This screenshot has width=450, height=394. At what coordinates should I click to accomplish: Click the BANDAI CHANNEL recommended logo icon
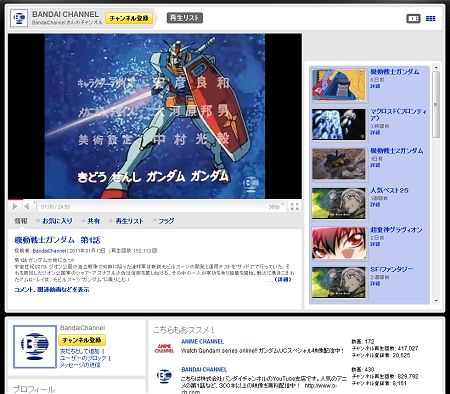click(164, 376)
